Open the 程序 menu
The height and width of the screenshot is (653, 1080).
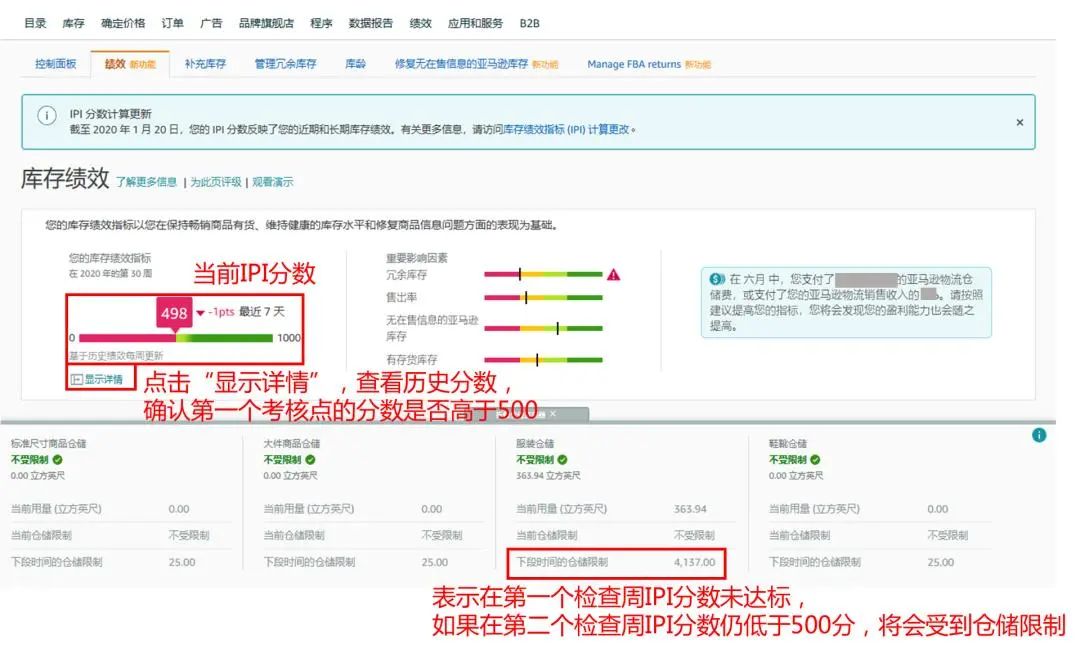[x=321, y=23]
